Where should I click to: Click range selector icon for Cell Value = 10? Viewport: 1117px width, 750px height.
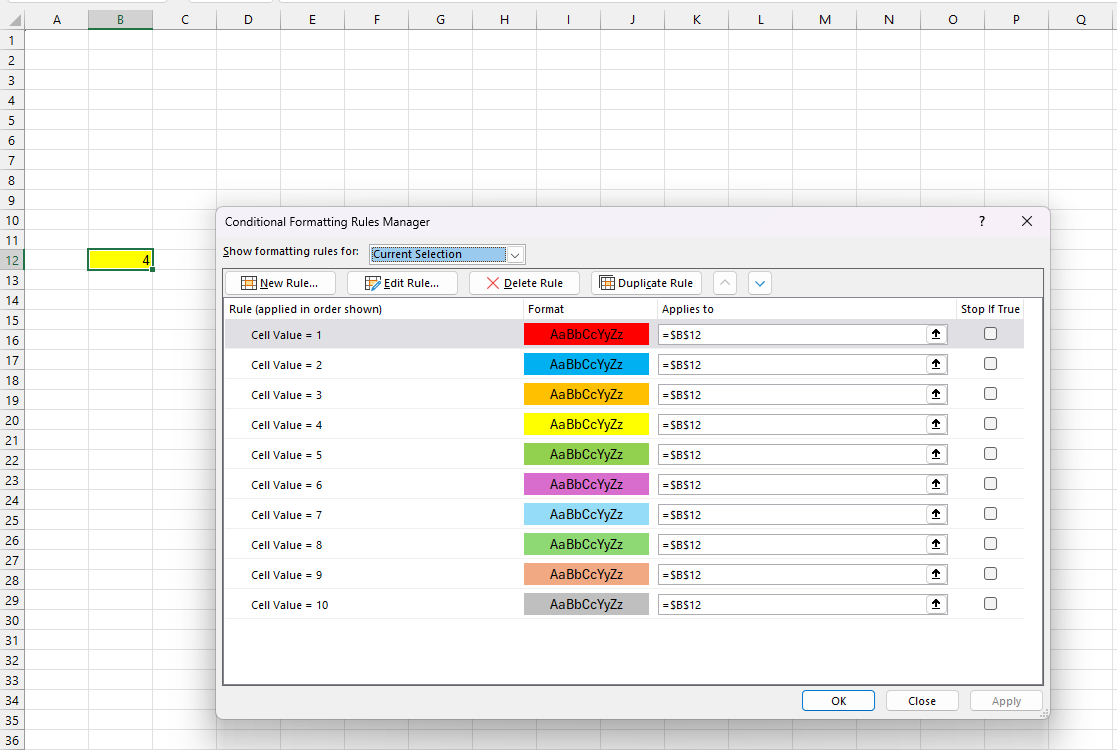[x=936, y=605]
